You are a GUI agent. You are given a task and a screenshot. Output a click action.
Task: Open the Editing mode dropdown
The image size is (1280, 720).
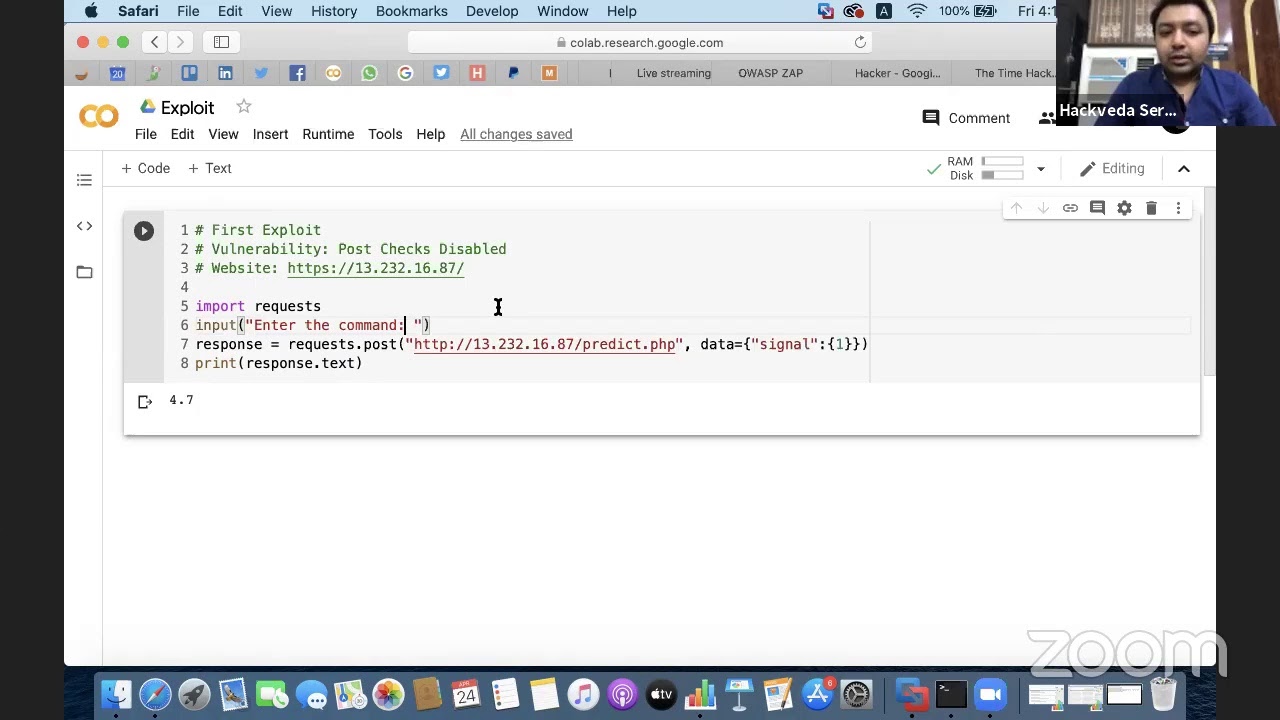[x=1112, y=169]
